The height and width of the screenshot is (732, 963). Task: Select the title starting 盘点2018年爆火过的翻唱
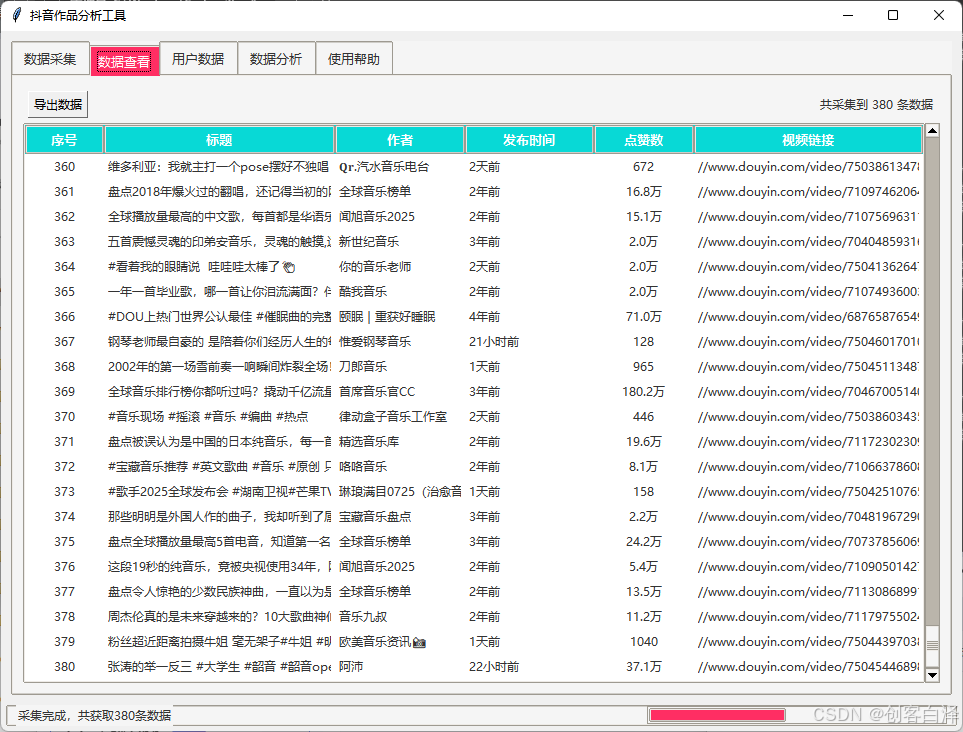219,192
